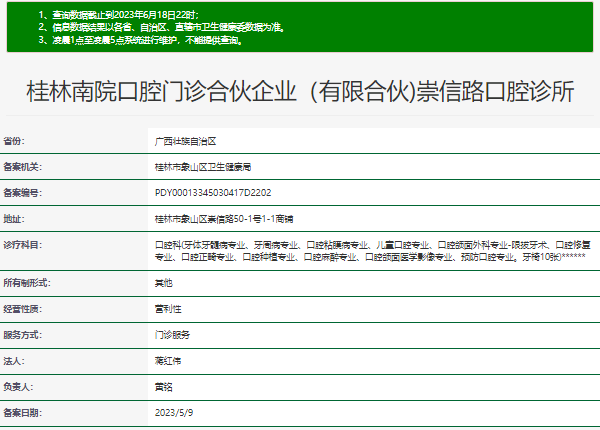Image resolution: width=600 pixels, height=430 pixels.
Task: Click the 省份 label
Action: [x=14, y=141]
